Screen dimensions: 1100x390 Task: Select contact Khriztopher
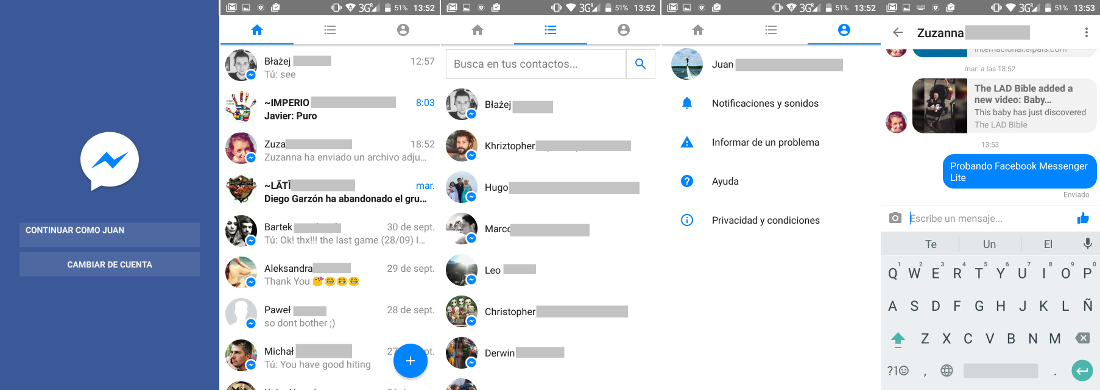(x=551, y=146)
